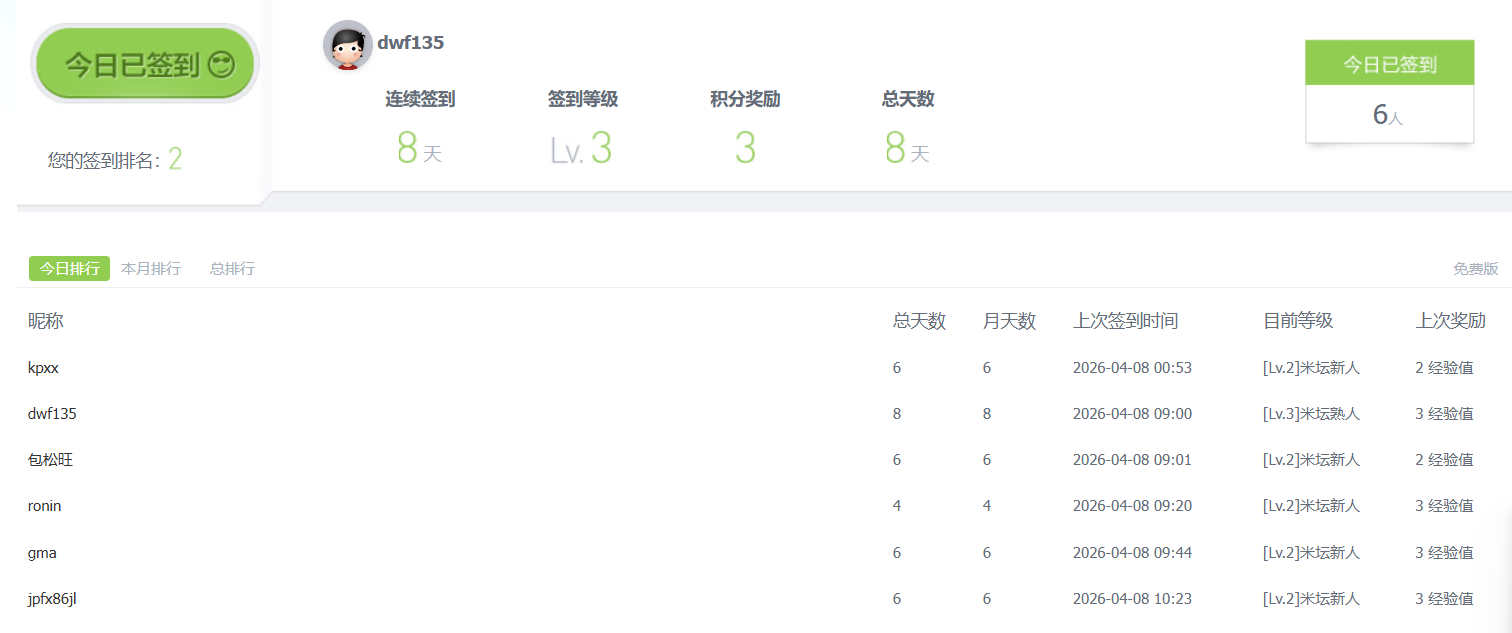Click the 6人 signed-in count
The image size is (1512, 633).
click(x=1388, y=115)
